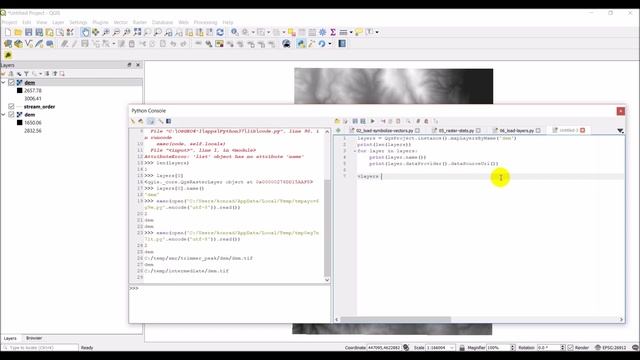The width and height of the screenshot is (640, 360).
Task: Toggle visibility of the stream_order layer
Action: pyautogui.click(x=11, y=107)
